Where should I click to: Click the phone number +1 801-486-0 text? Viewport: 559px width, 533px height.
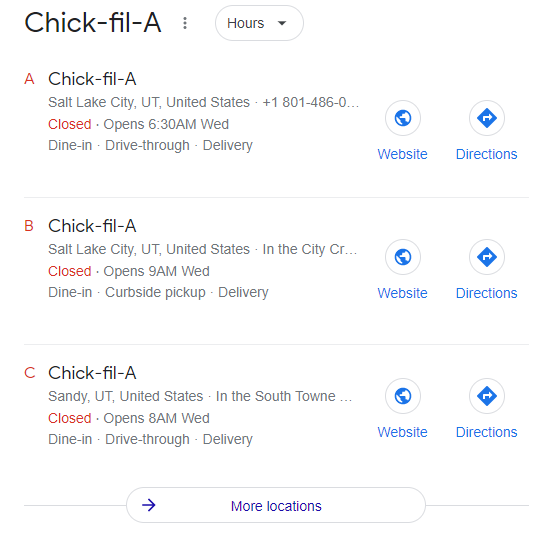pyautogui.click(x=311, y=102)
